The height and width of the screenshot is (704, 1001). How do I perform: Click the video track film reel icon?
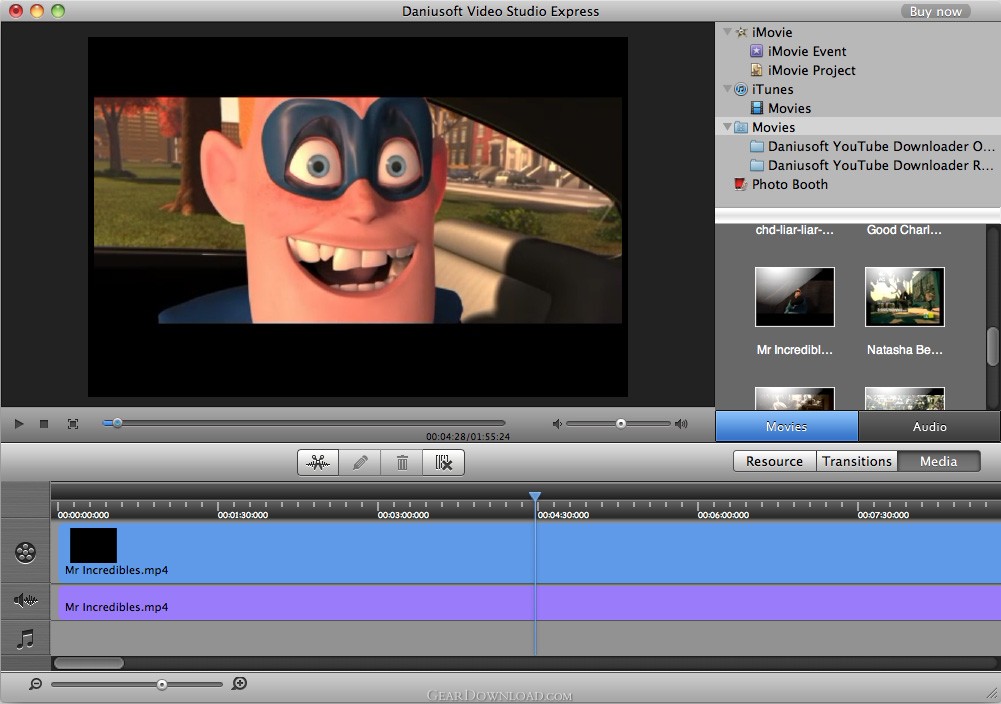click(26, 552)
